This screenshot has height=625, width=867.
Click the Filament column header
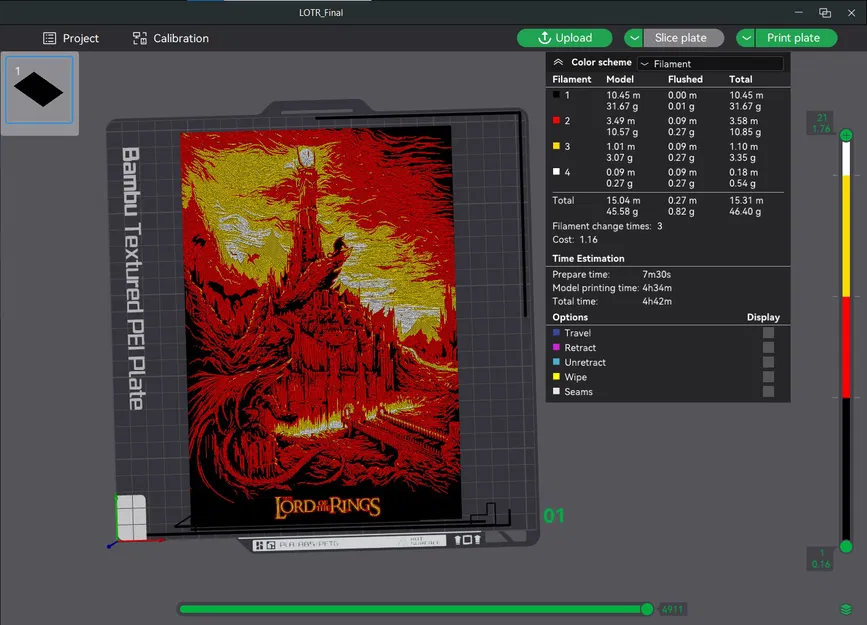click(x=572, y=79)
